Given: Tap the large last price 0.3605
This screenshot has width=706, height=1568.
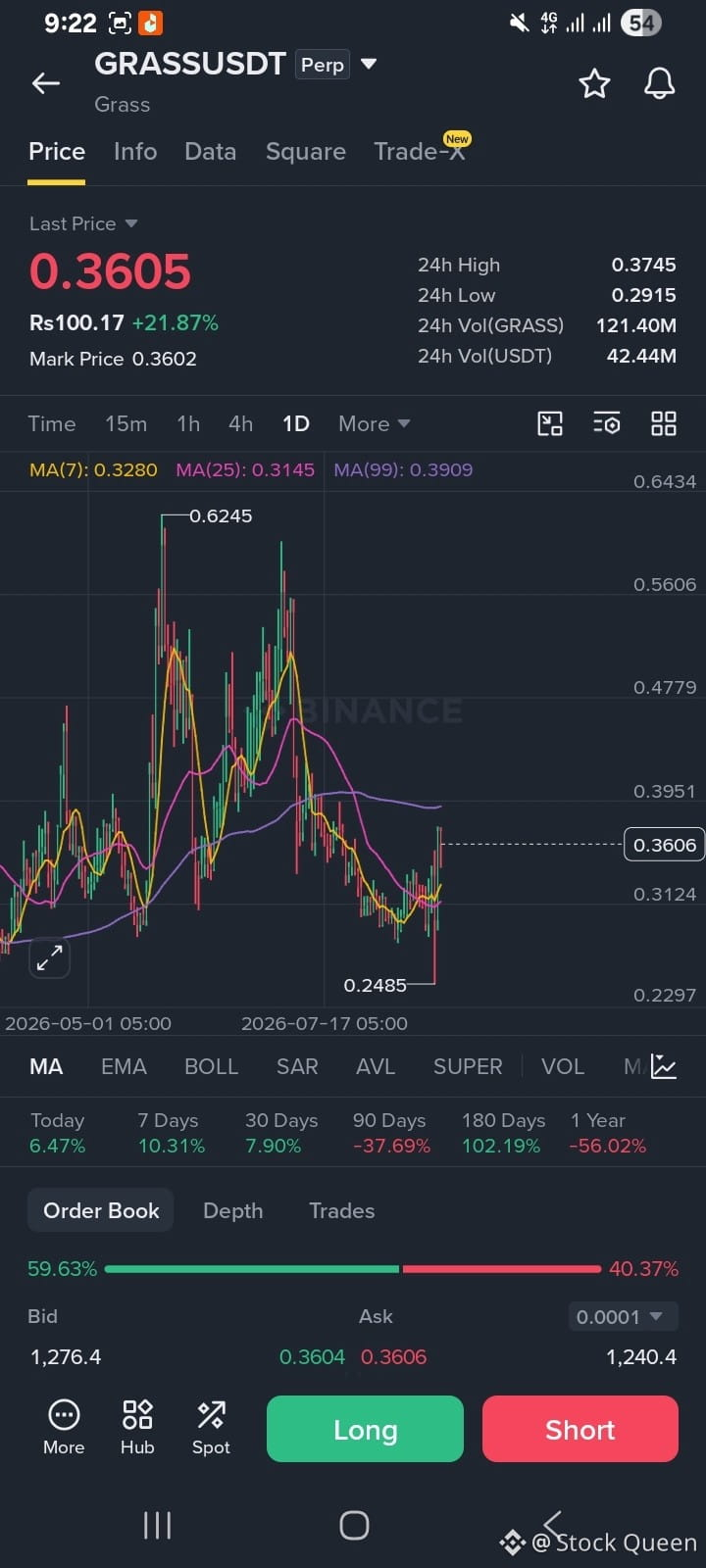Looking at the screenshot, I should (x=110, y=271).
